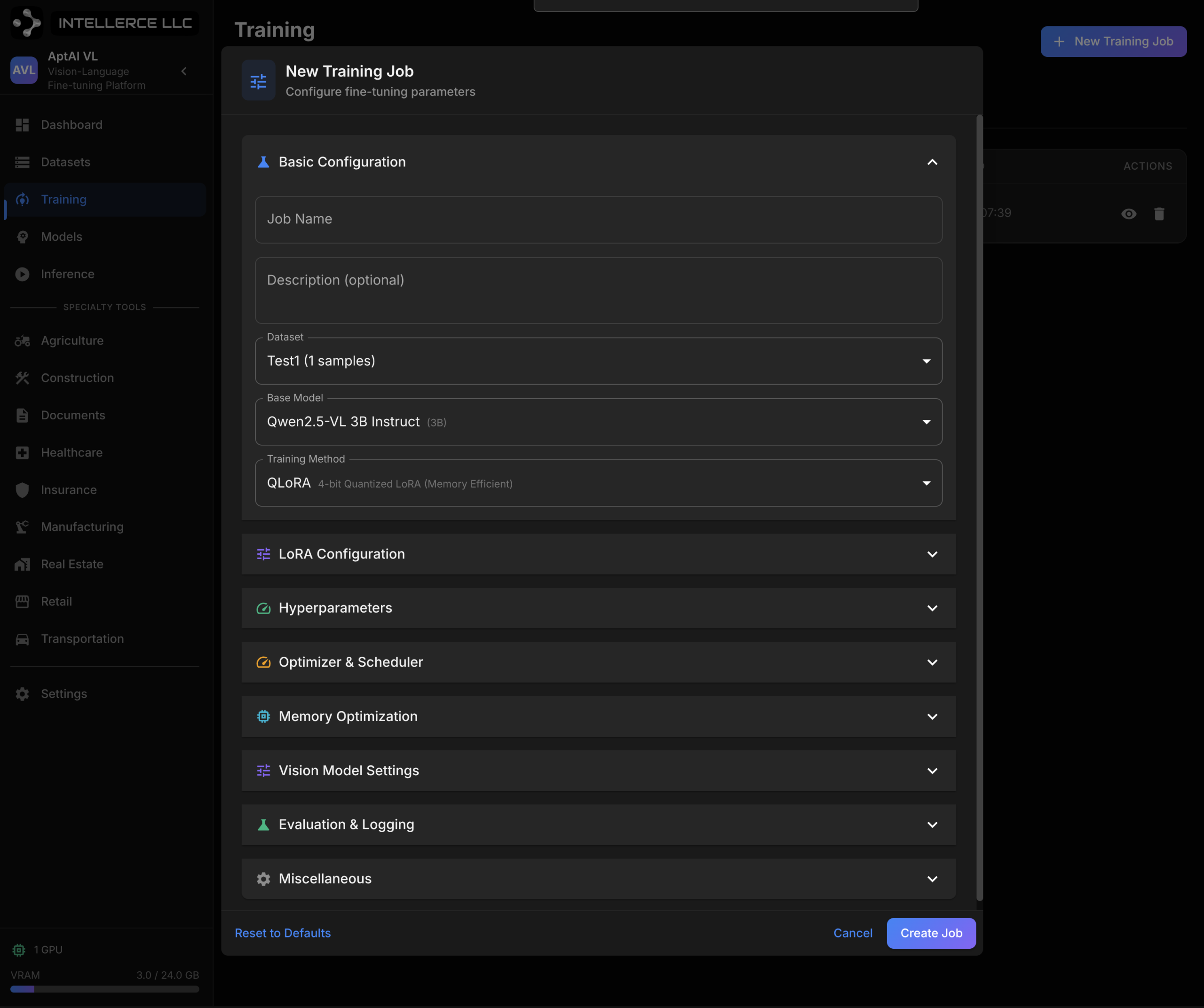Click the New Training Job button behind the dialog
The image size is (1204, 1008).
[1113, 41]
